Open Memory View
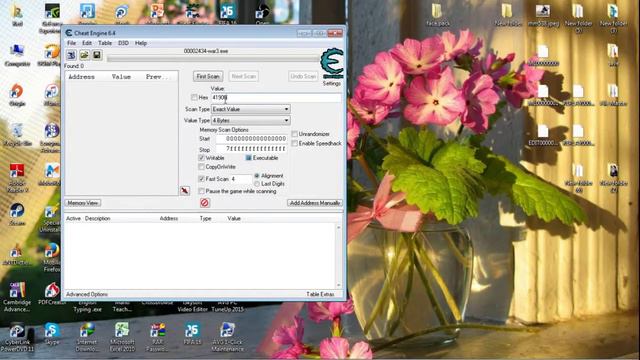Viewport: 640px width, 360px height. click(x=83, y=203)
